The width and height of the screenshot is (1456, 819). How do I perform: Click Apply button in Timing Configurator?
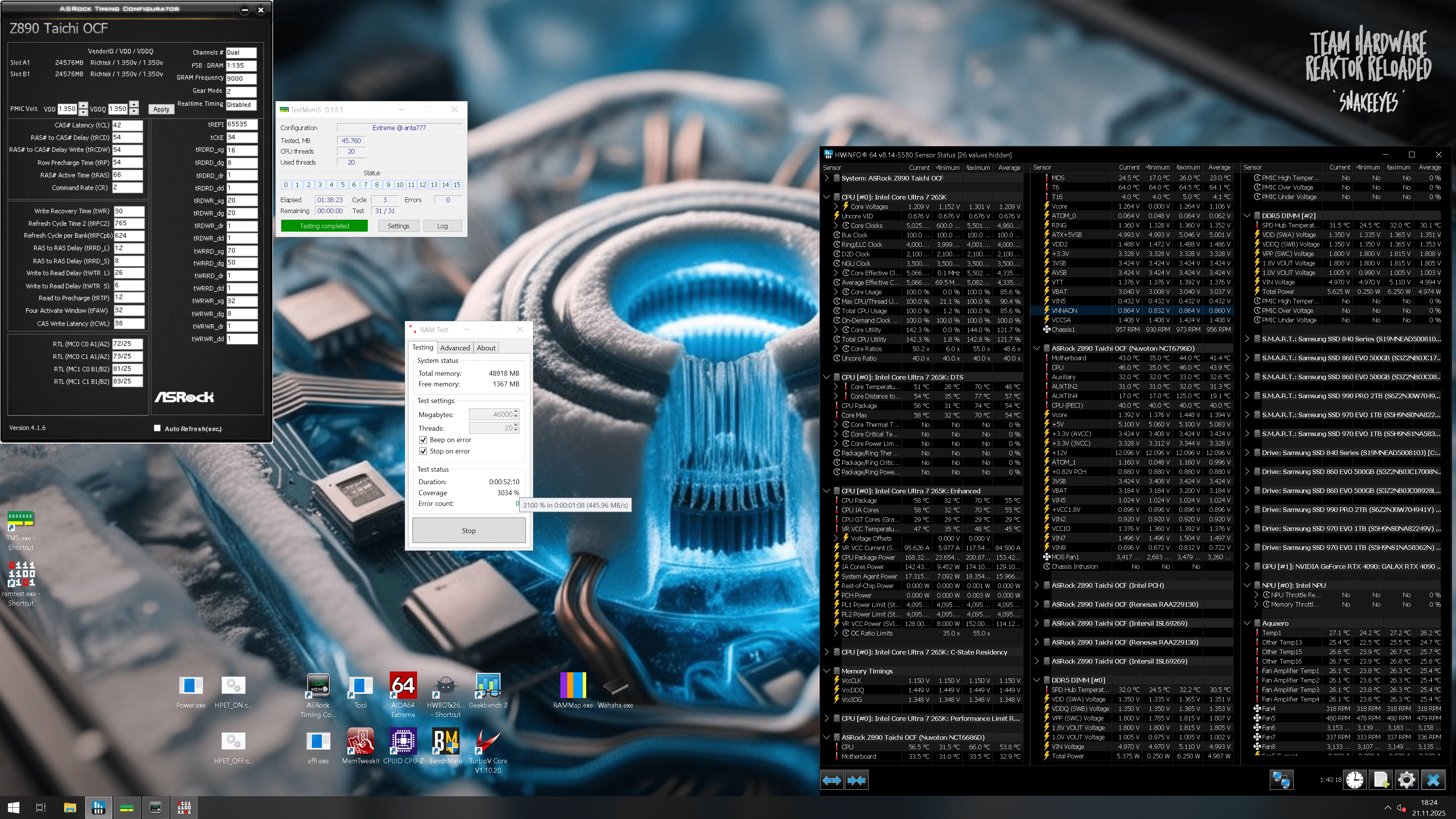click(x=161, y=109)
